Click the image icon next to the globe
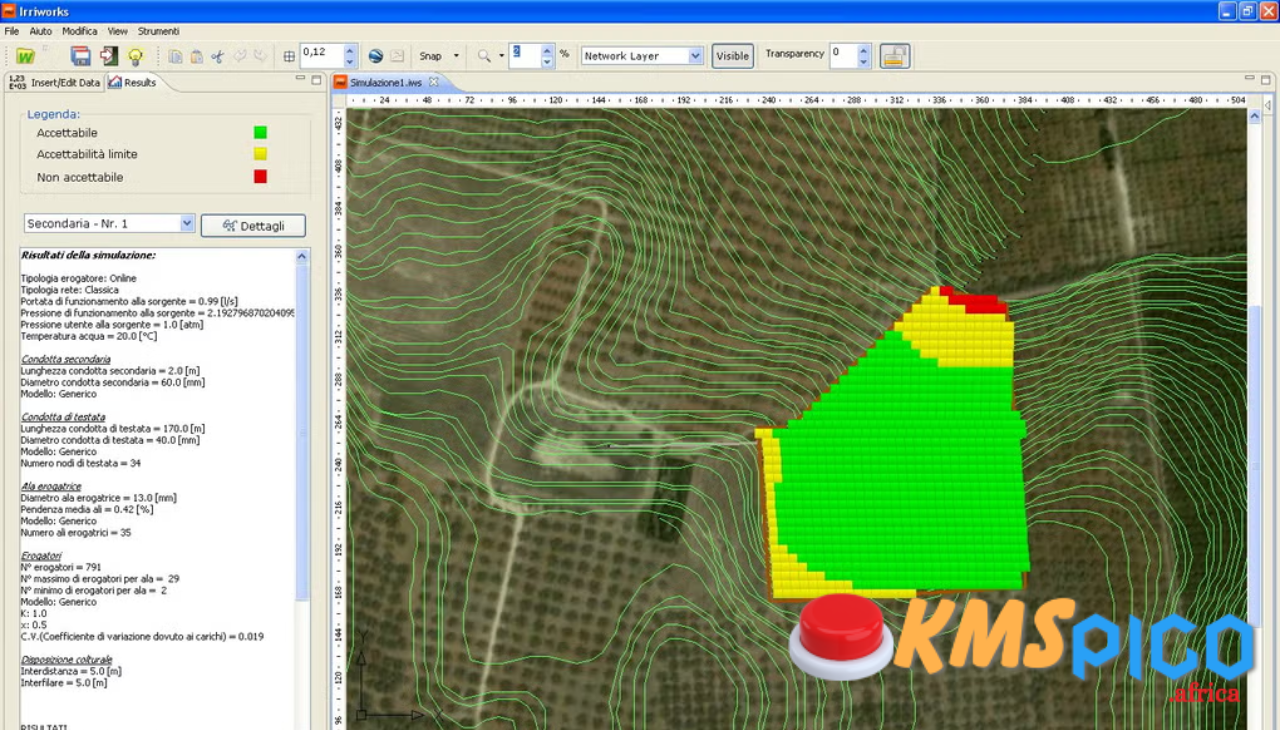This screenshot has height=730, width=1280. coord(397,56)
